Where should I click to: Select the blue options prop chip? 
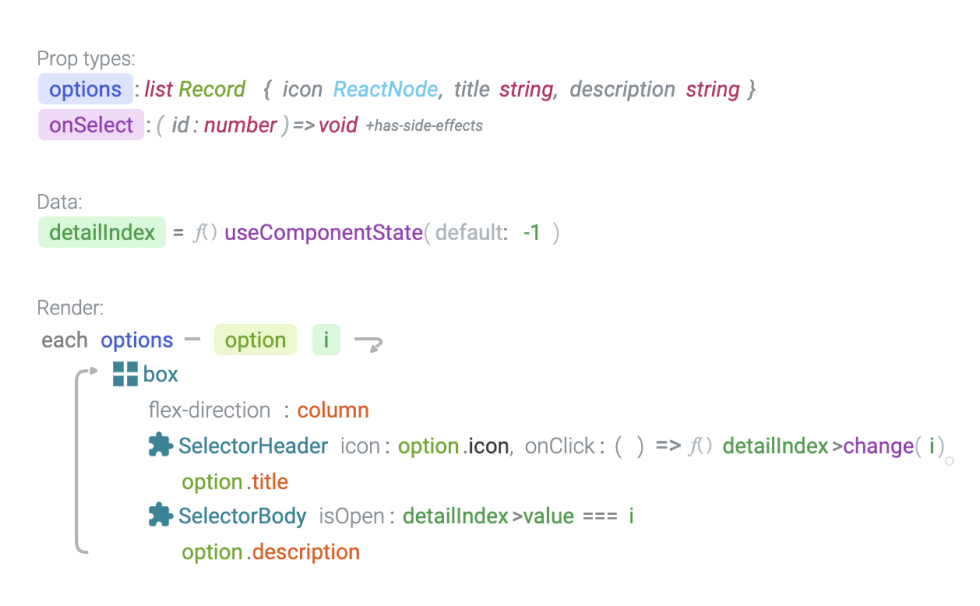click(85, 89)
